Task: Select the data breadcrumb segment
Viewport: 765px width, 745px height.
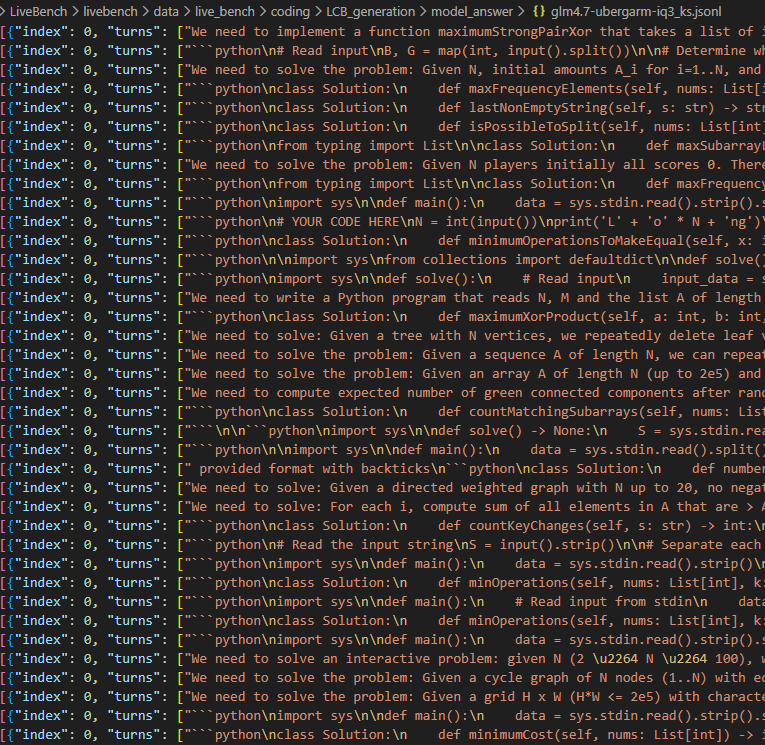Action: tap(166, 11)
